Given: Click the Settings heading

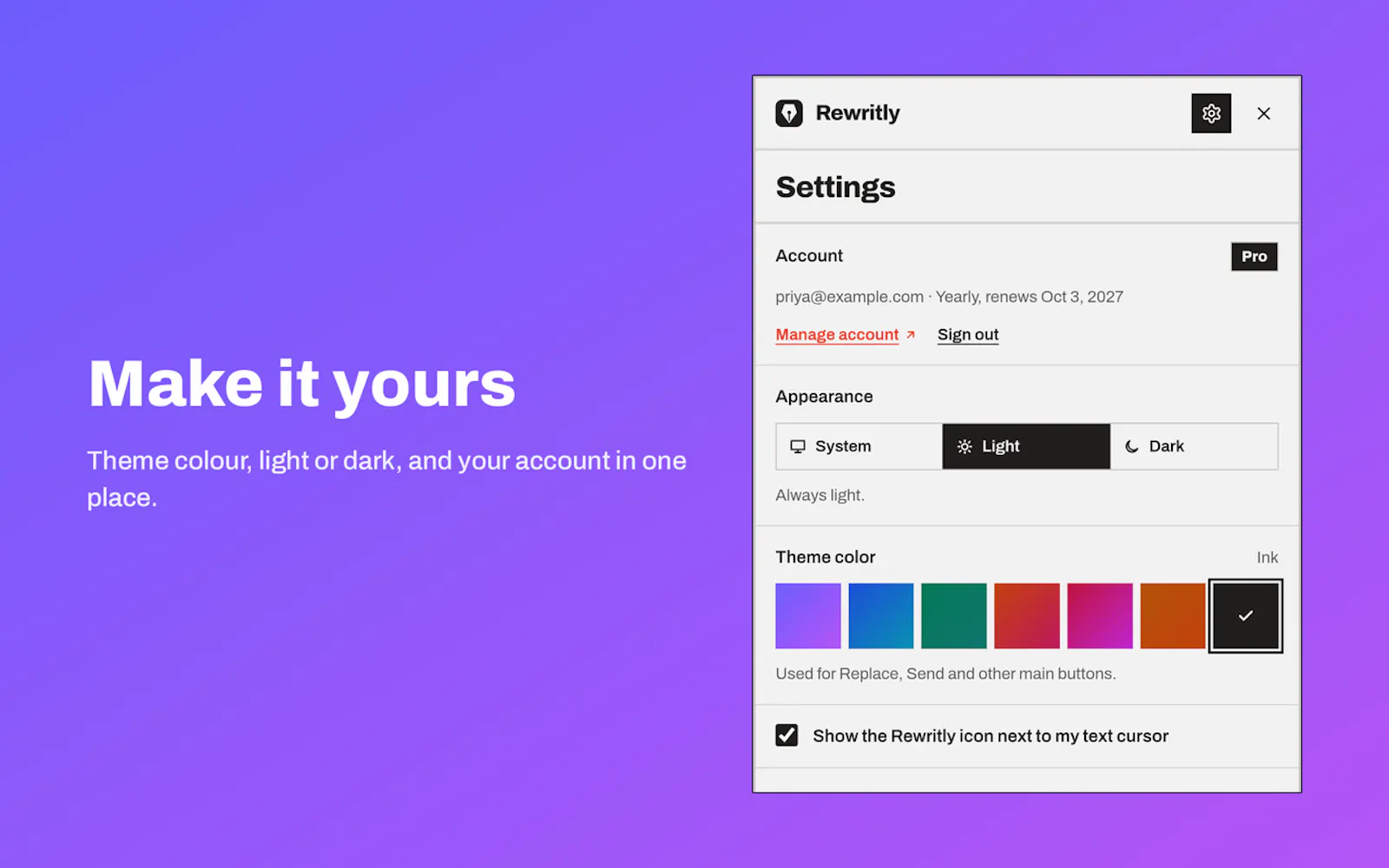Looking at the screenshot, I should 835,187.
